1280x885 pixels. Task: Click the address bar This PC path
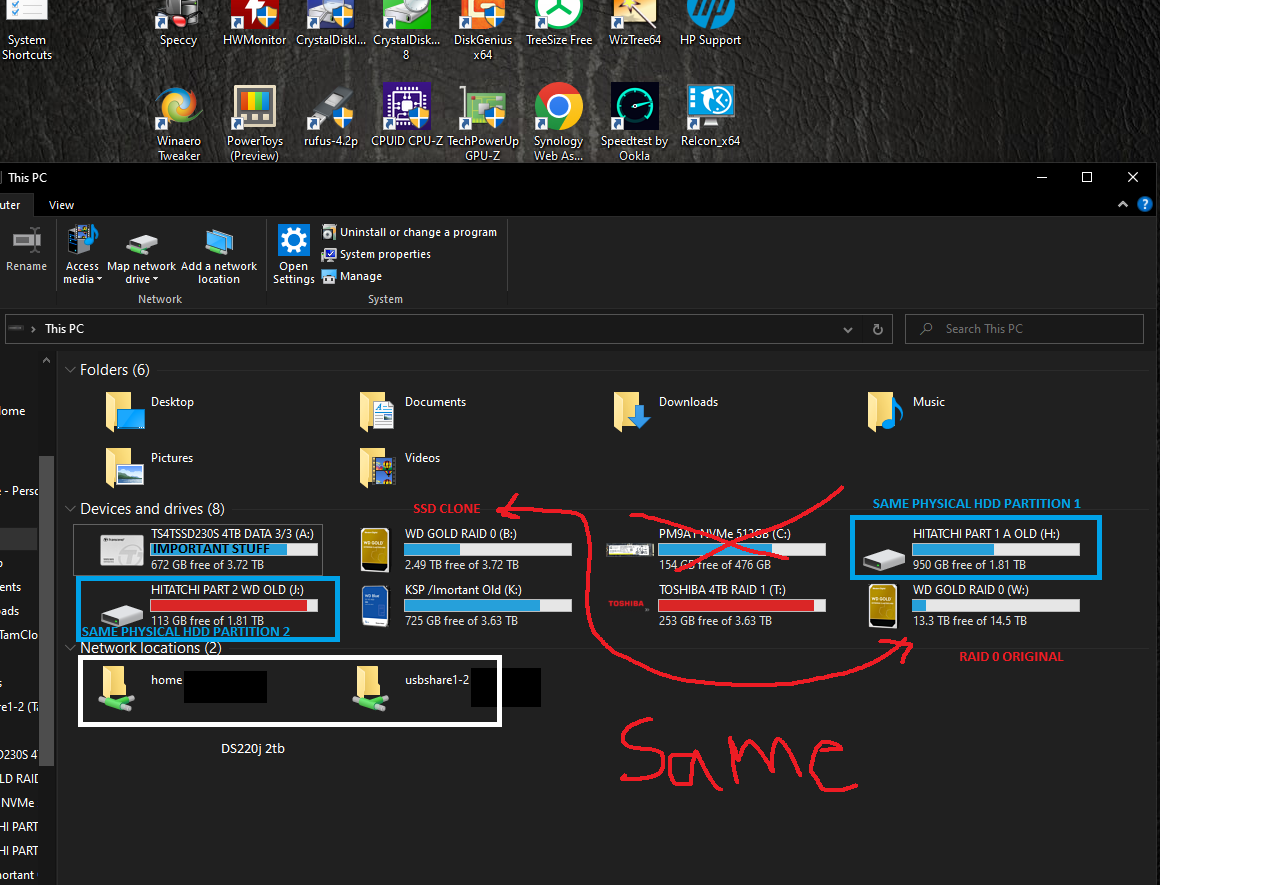tap(64, 329)
